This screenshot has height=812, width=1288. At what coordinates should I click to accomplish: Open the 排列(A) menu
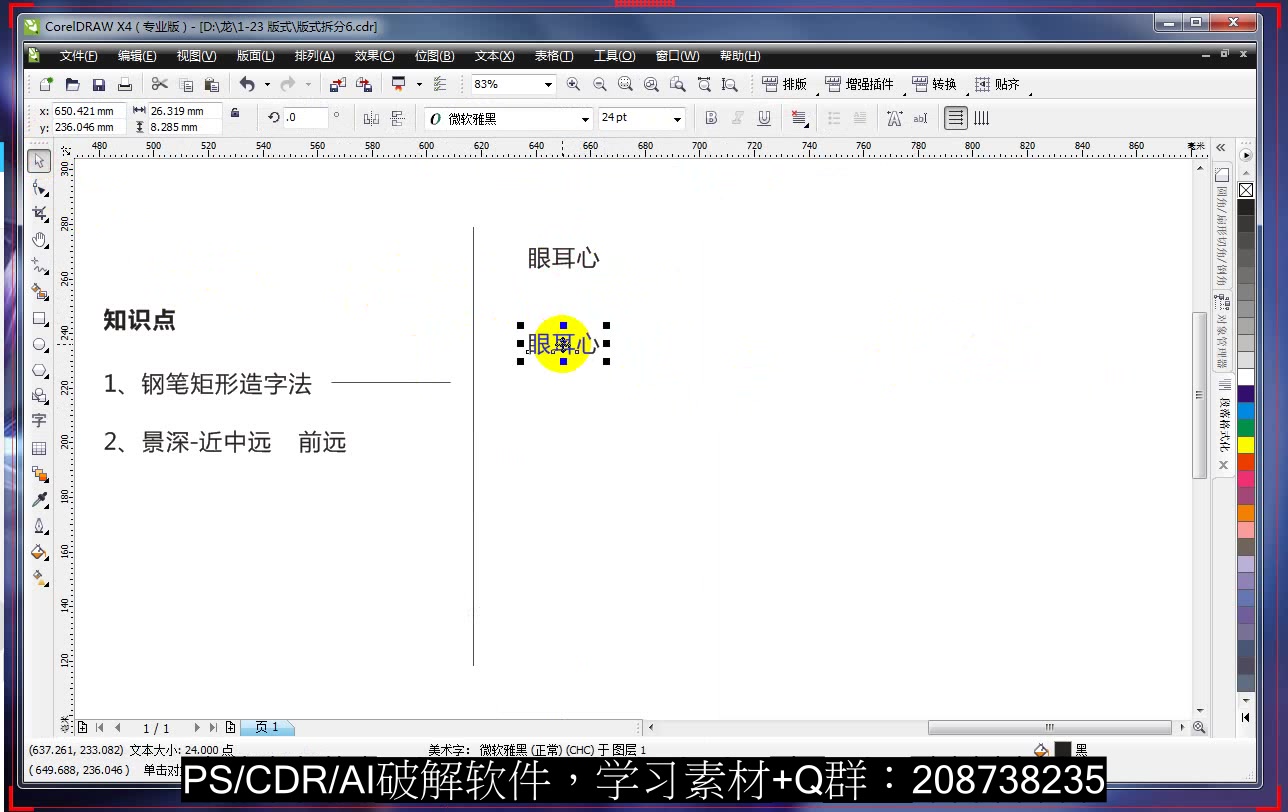(314, 56)
